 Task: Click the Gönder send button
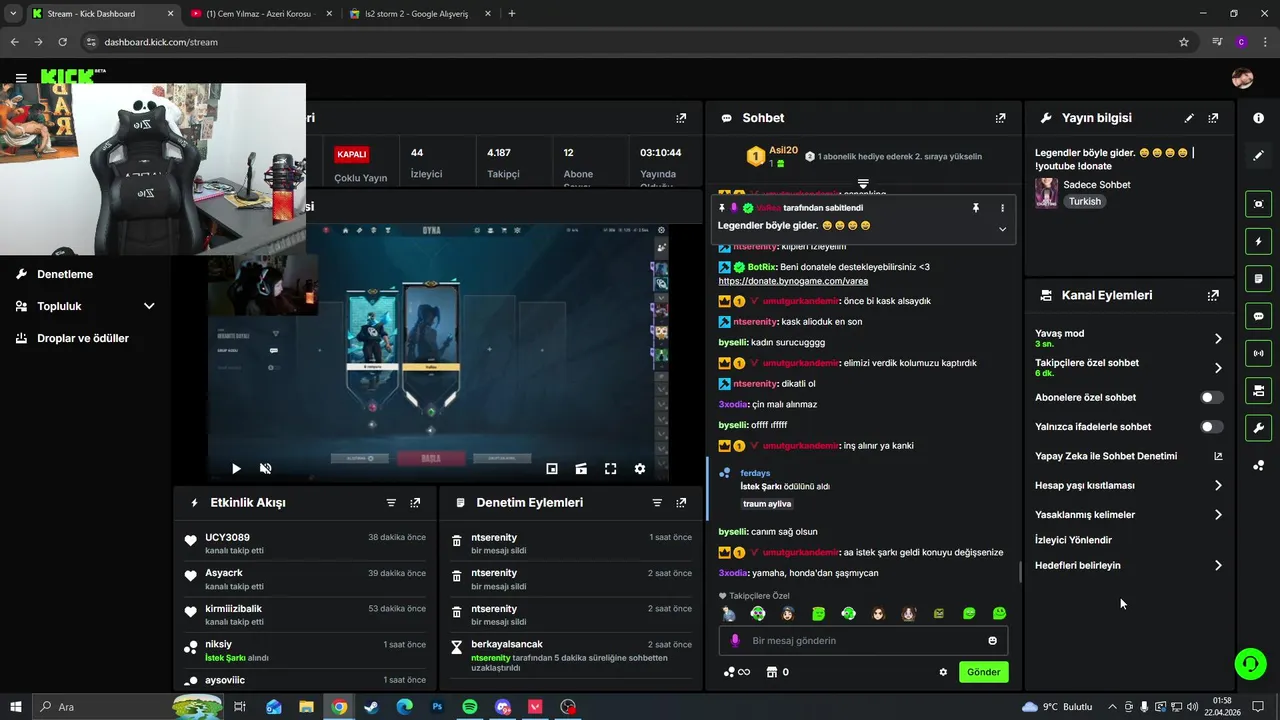[983, 672]
